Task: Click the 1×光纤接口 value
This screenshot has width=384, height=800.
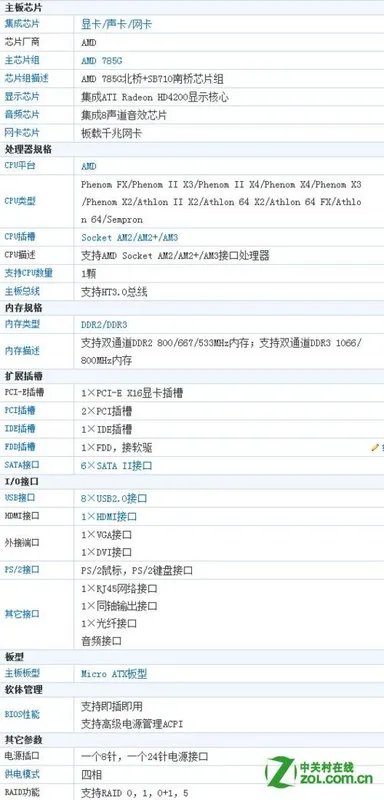Action: [x=109, y=623]
